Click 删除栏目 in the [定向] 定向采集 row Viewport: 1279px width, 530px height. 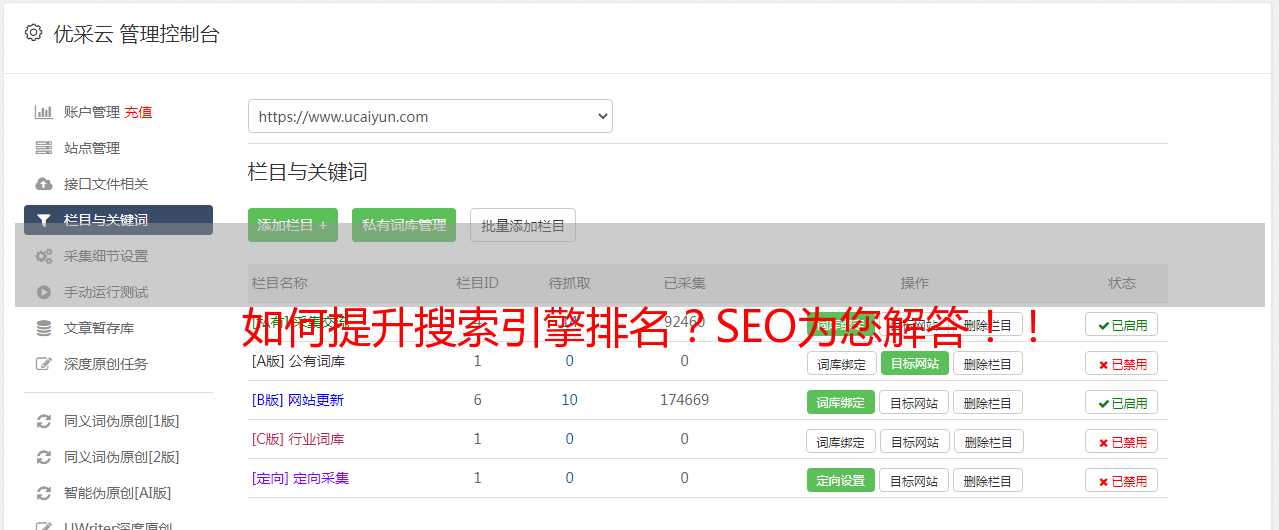[x=988, y=480]
